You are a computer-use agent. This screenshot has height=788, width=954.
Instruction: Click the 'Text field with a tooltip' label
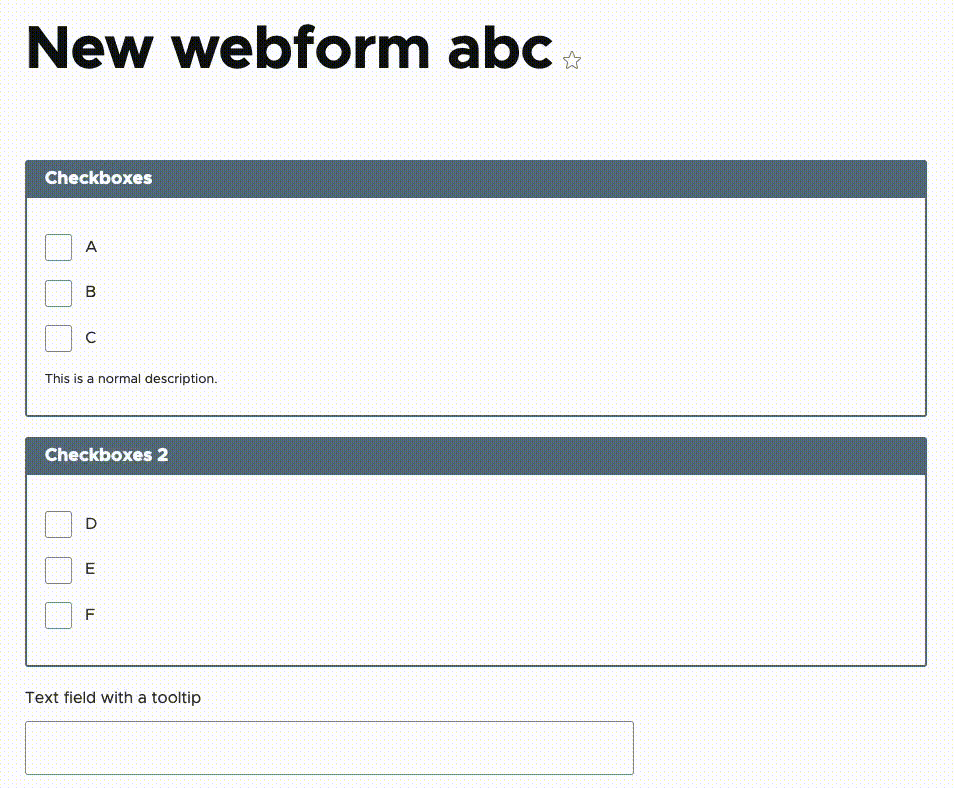point(113,697)
